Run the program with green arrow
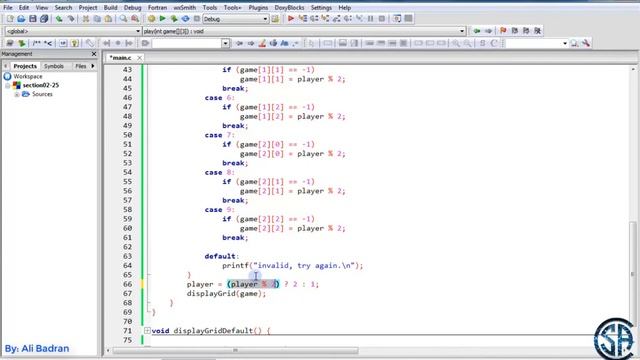 (x=162, y=19)
